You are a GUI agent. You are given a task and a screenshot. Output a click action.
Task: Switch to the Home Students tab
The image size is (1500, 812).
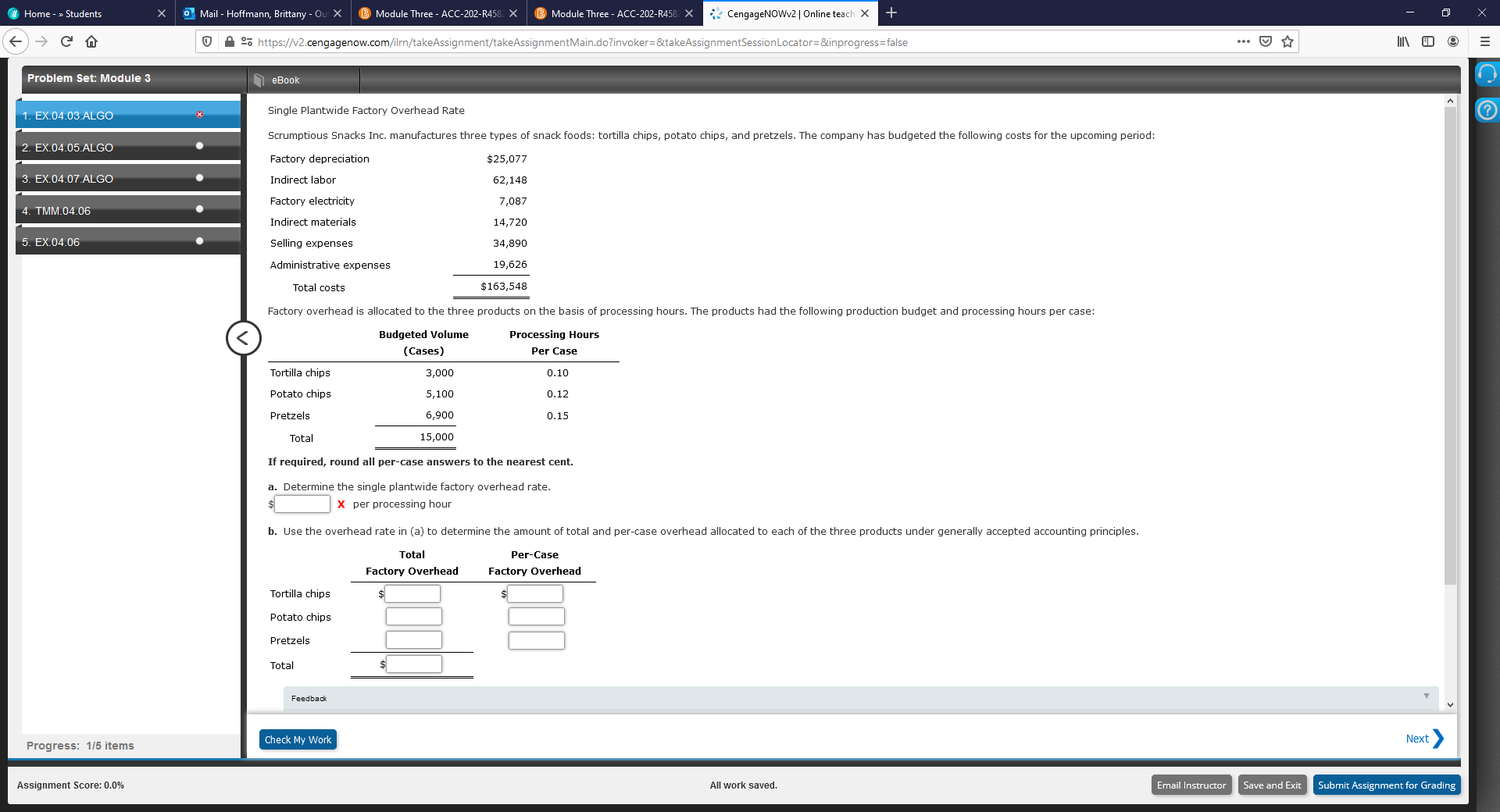(87, 13)
